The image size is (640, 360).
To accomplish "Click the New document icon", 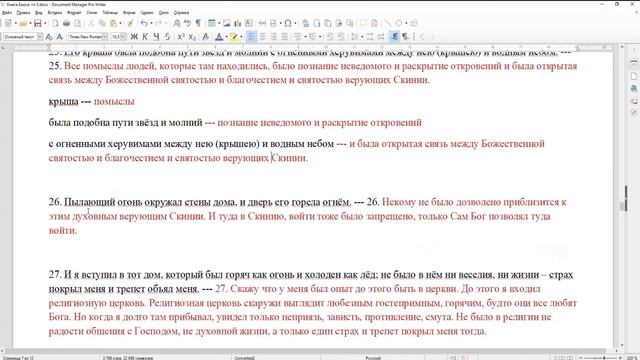I will point(8,23).
